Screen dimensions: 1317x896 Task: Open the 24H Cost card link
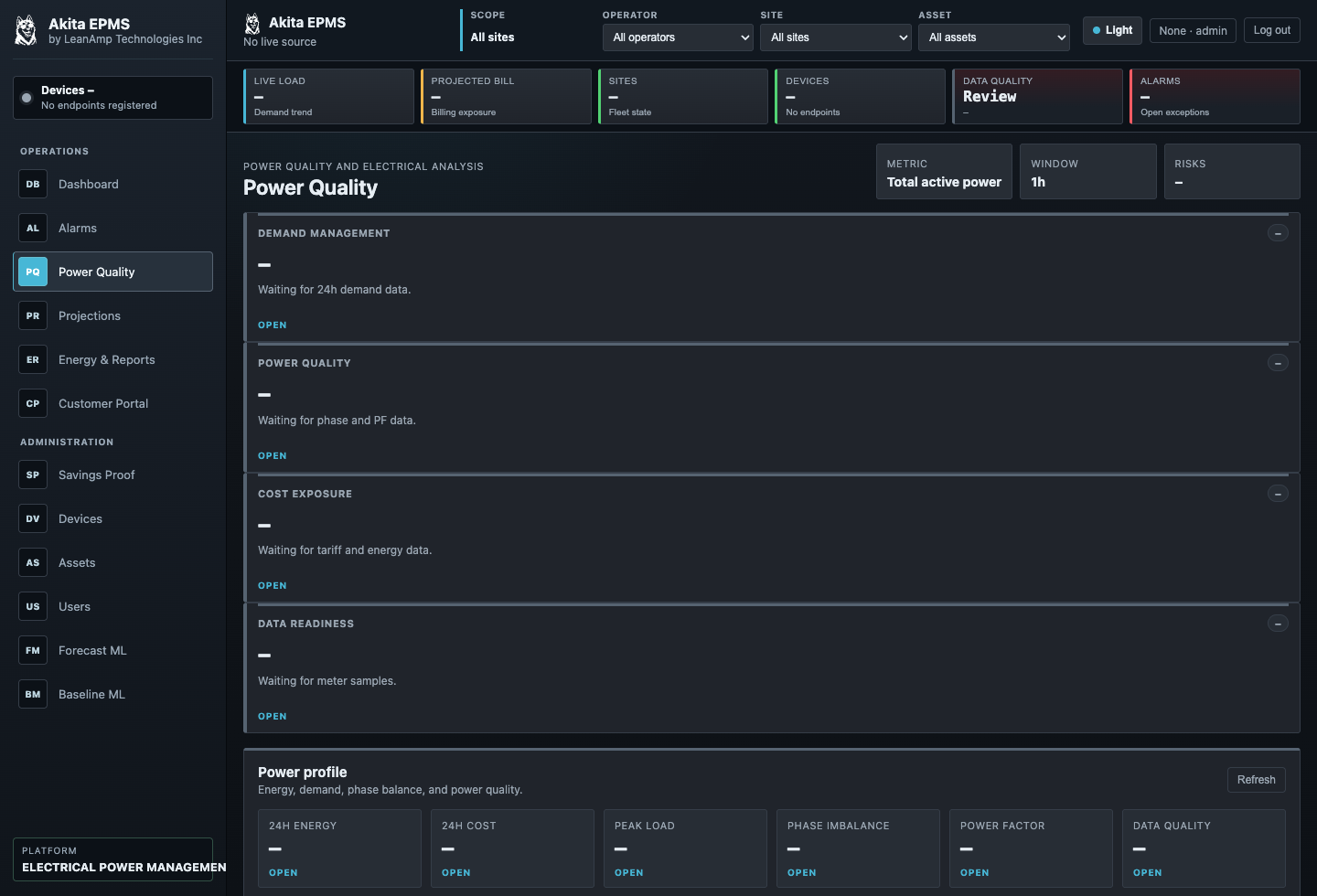pos(456,873)
